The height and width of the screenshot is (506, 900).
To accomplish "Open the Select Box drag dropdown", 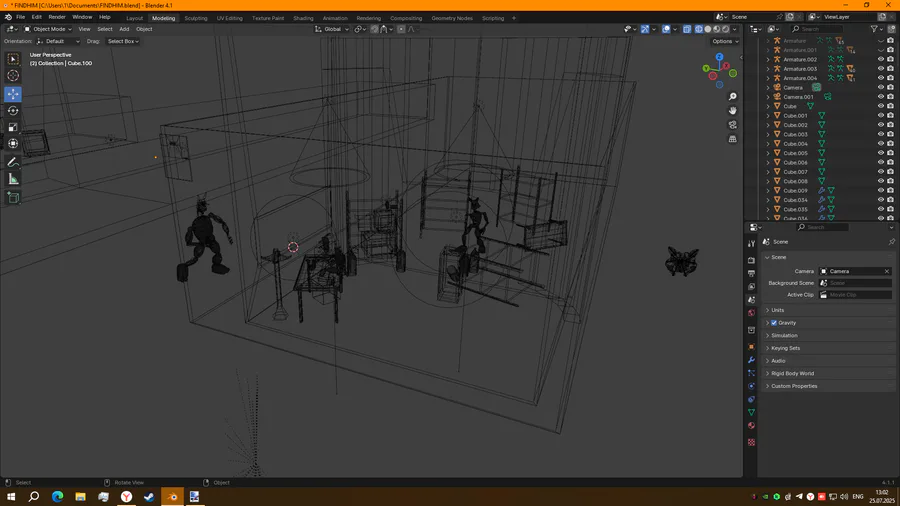I will tap(123, 41).
